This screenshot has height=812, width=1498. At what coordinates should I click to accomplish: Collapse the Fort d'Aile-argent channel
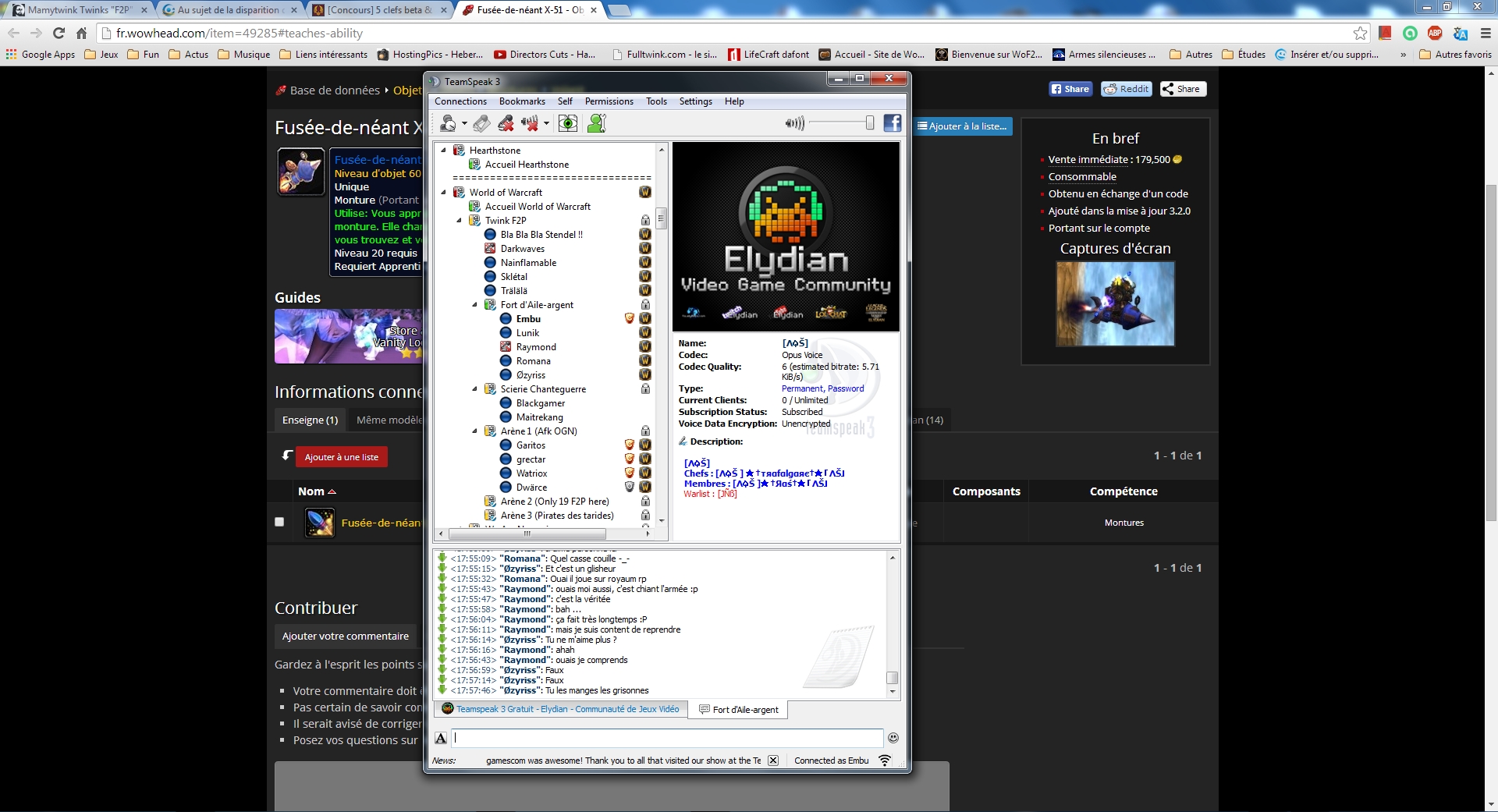[x=474, y=305]
